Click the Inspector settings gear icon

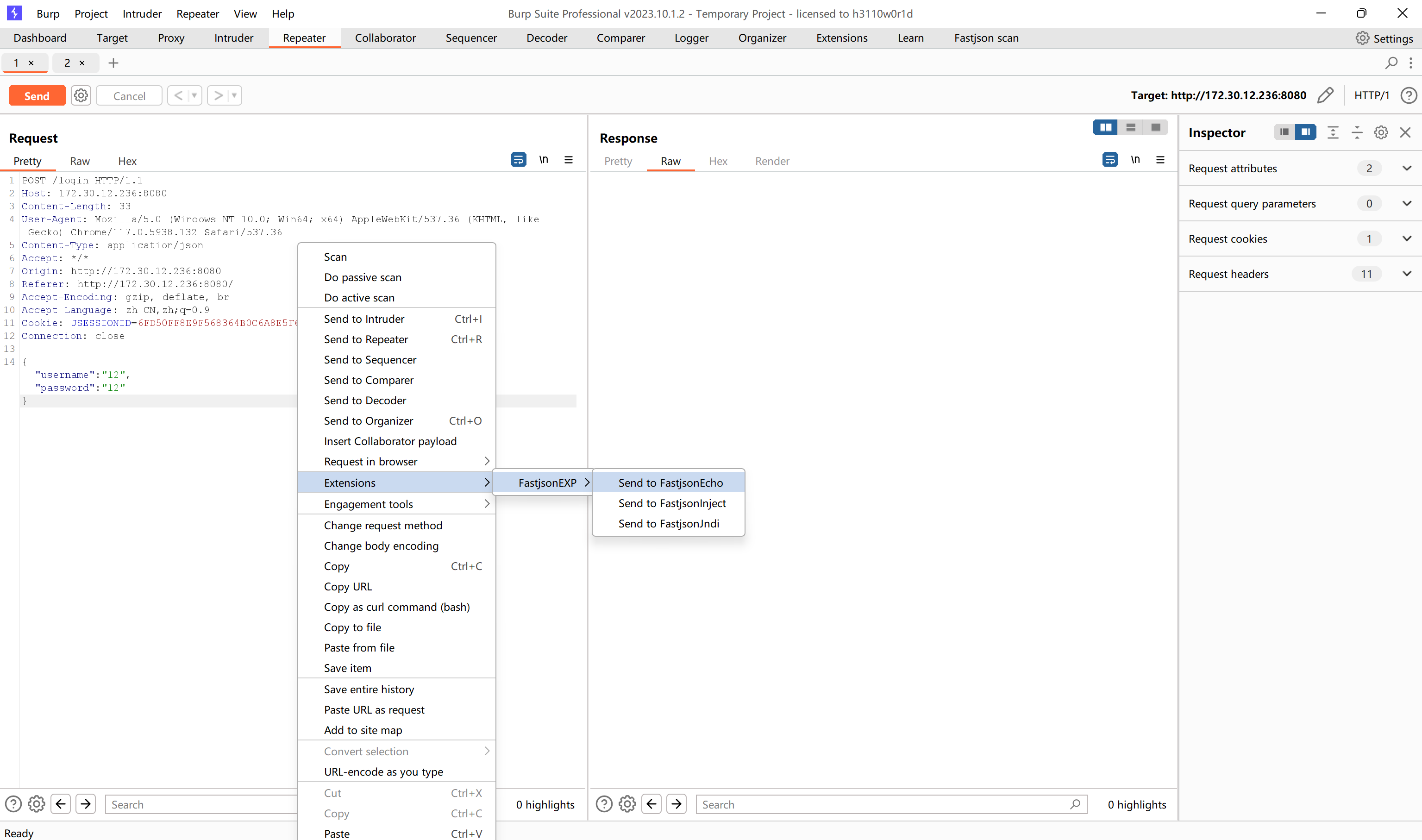coord(1381,132)
